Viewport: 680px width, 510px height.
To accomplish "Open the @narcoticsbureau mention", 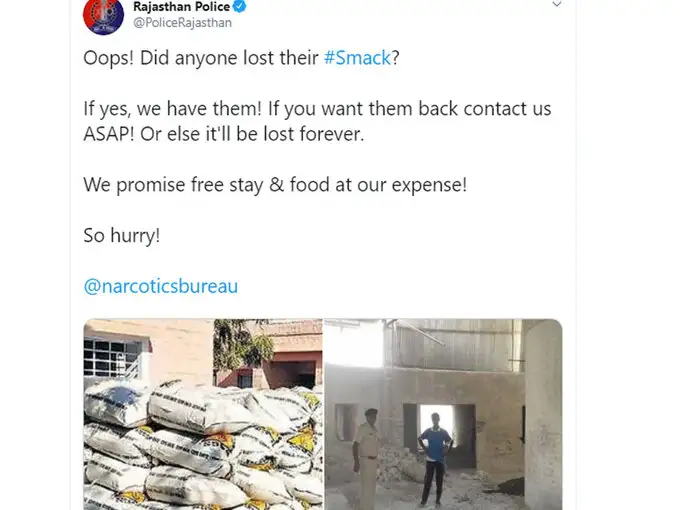I will 160,286.
